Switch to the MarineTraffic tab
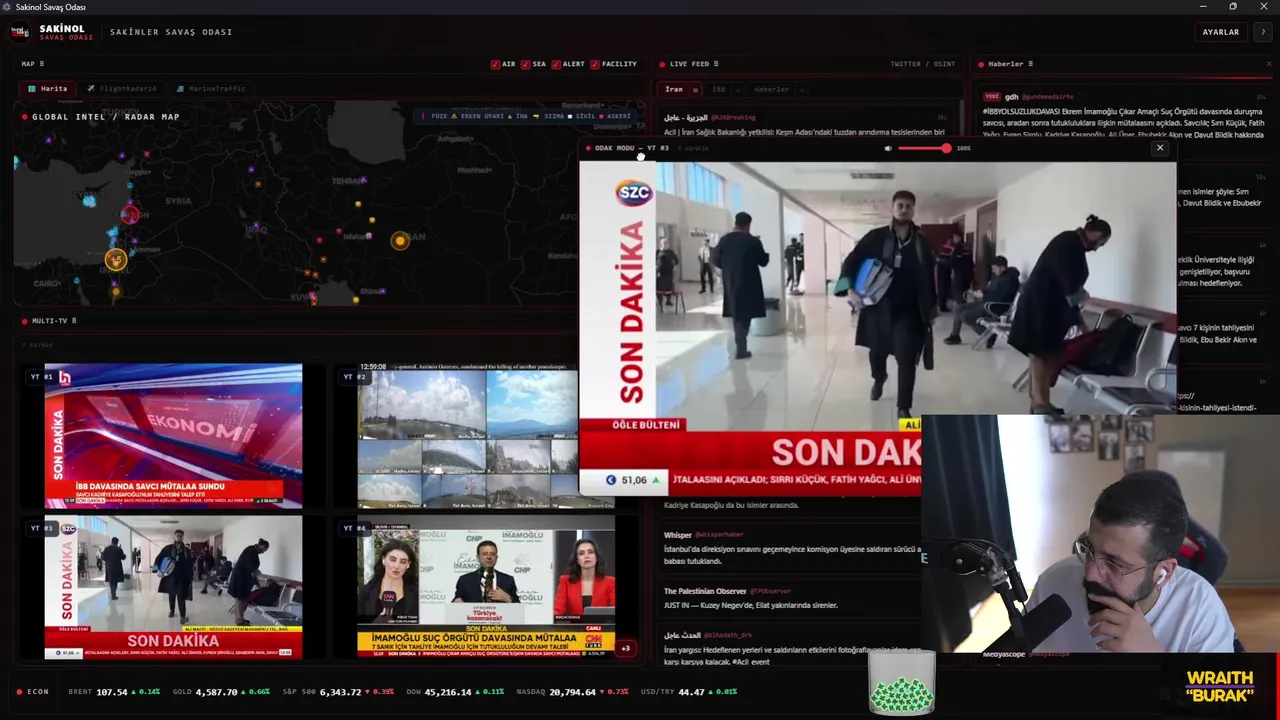This screenshot has height=720, width=1280. (x=210, y=89)
